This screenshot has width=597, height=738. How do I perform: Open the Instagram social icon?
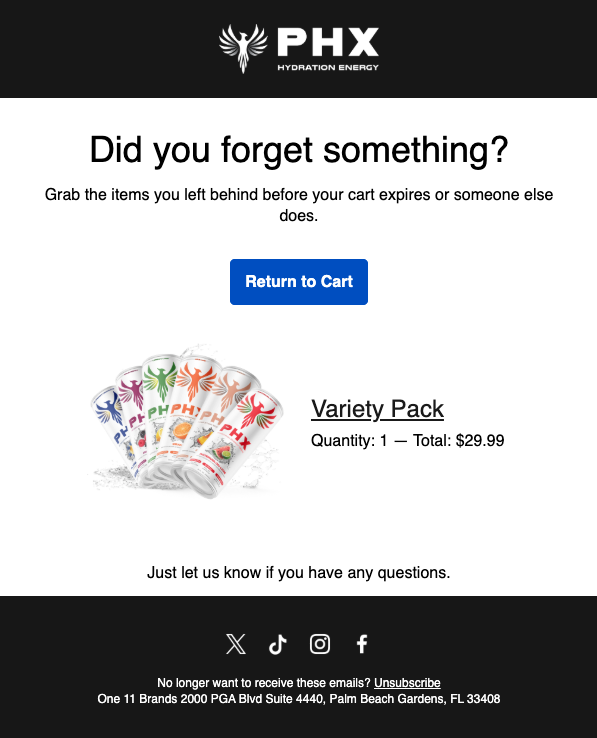[x=320, y=644]
